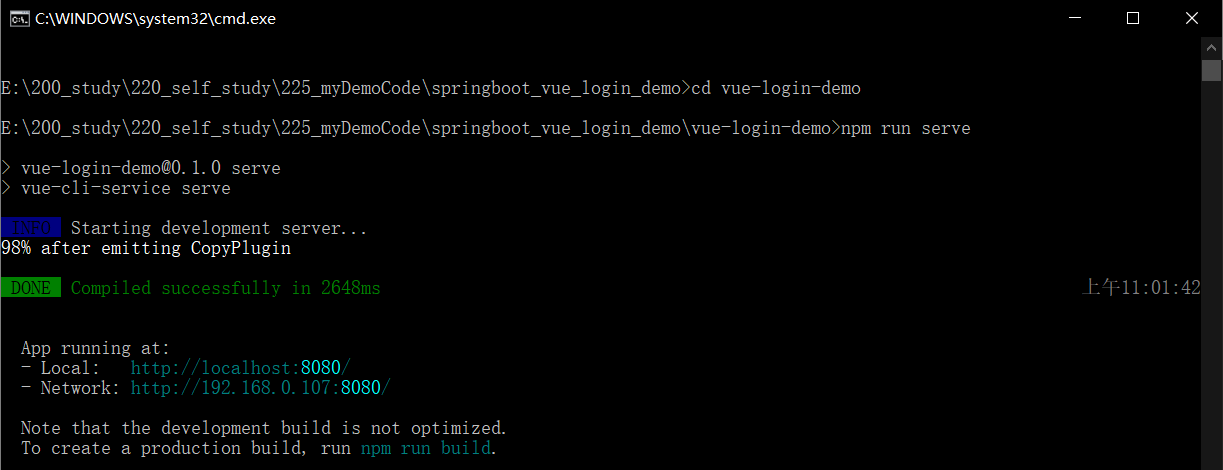
Task: Click the window title C:\WINDOWS\system32\cmd.exe
Action: coord(155,18)
